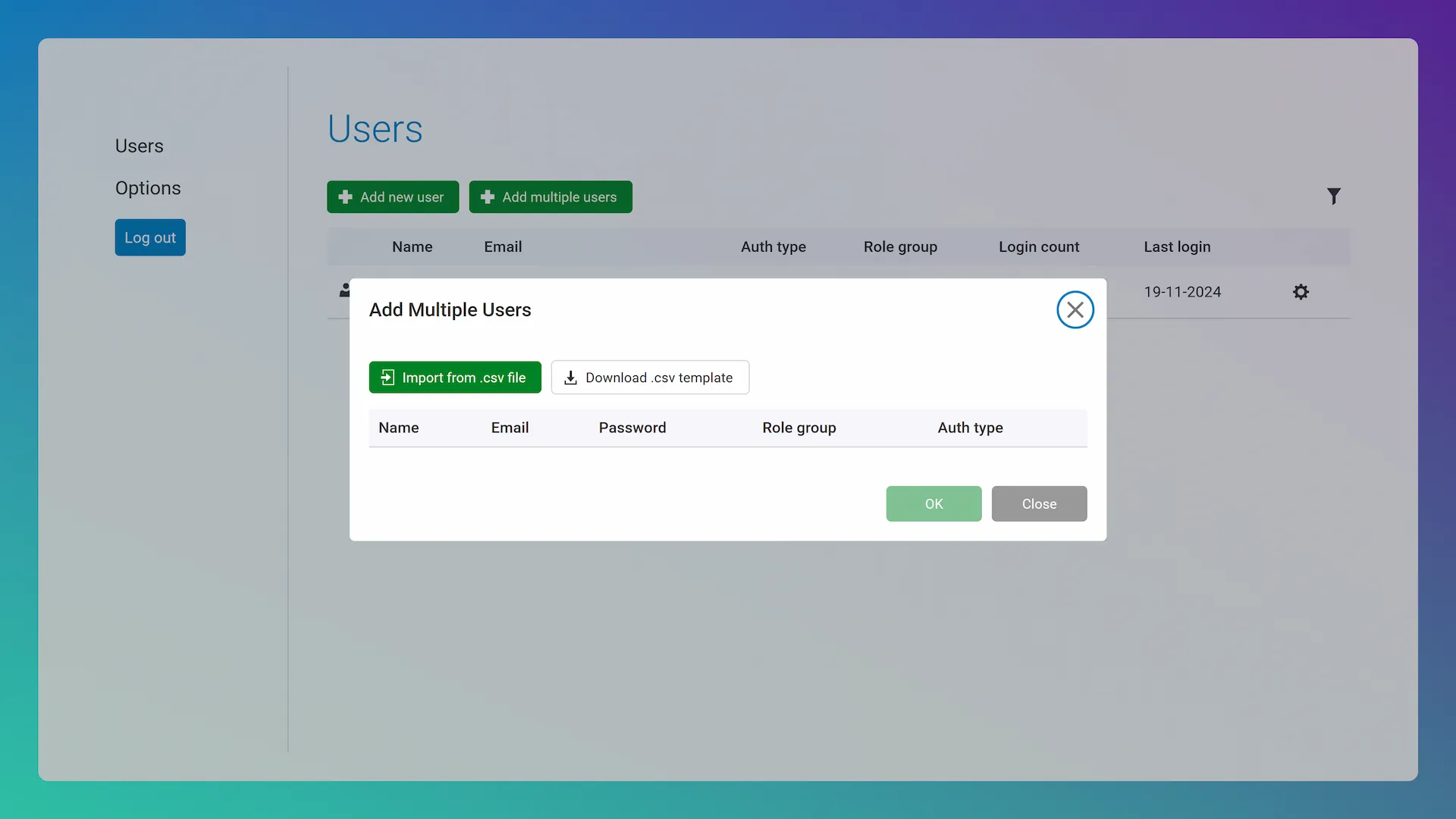The height and width of the screenshot is (819, 1456).
Task: Open the user settings gear icon
Action: point(1301,292)
